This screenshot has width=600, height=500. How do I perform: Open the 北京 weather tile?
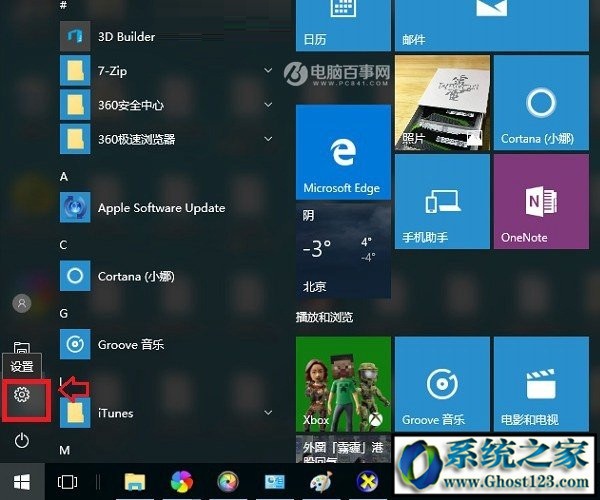pyautogui.click(x=343, y=251)
